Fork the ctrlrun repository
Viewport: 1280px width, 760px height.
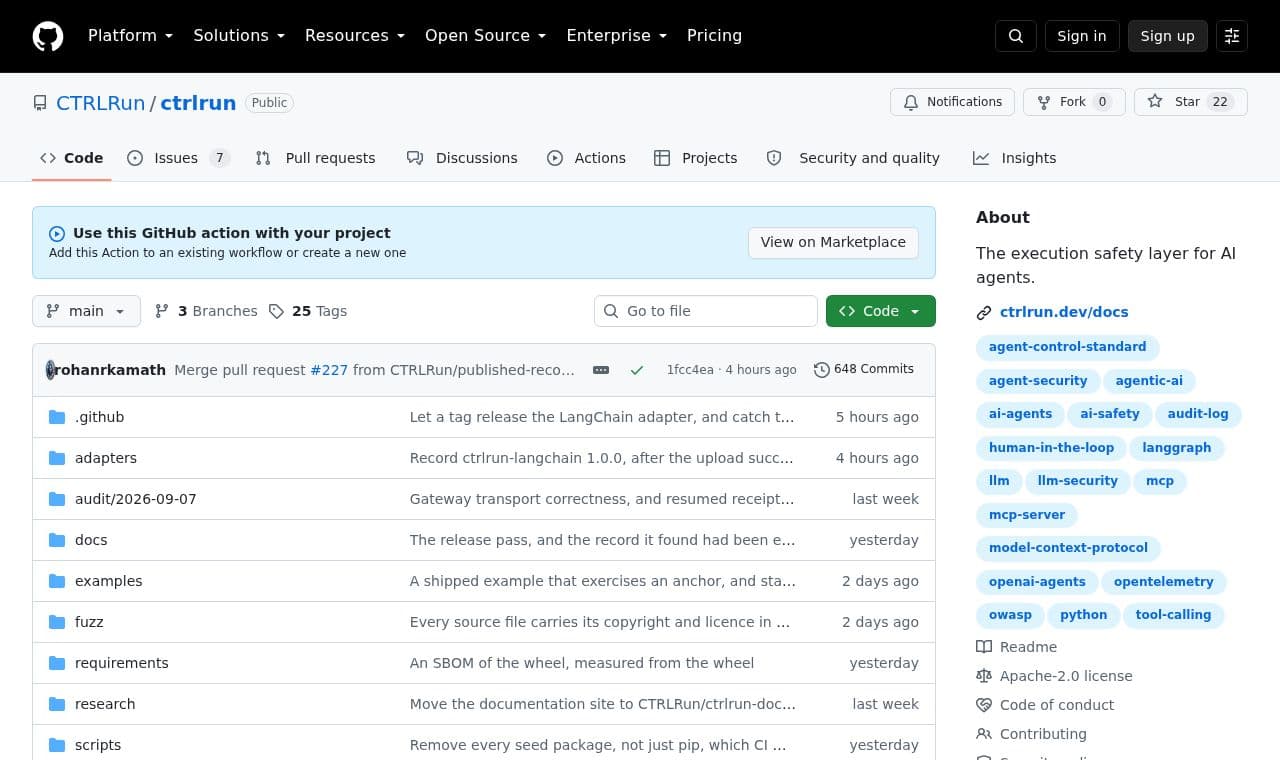(x=1074, y=102)
